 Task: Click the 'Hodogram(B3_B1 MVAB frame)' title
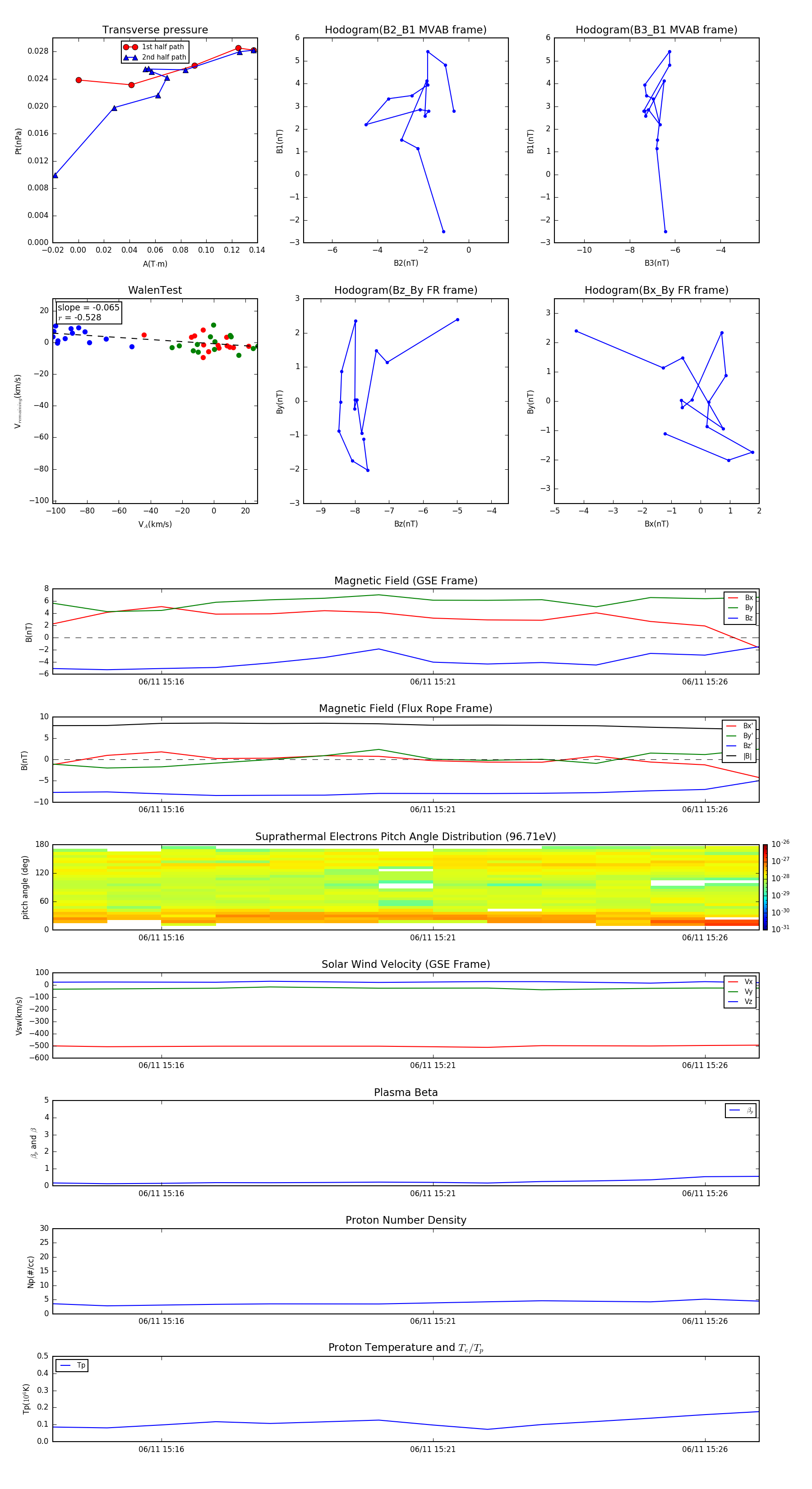[x=656, y=30]
